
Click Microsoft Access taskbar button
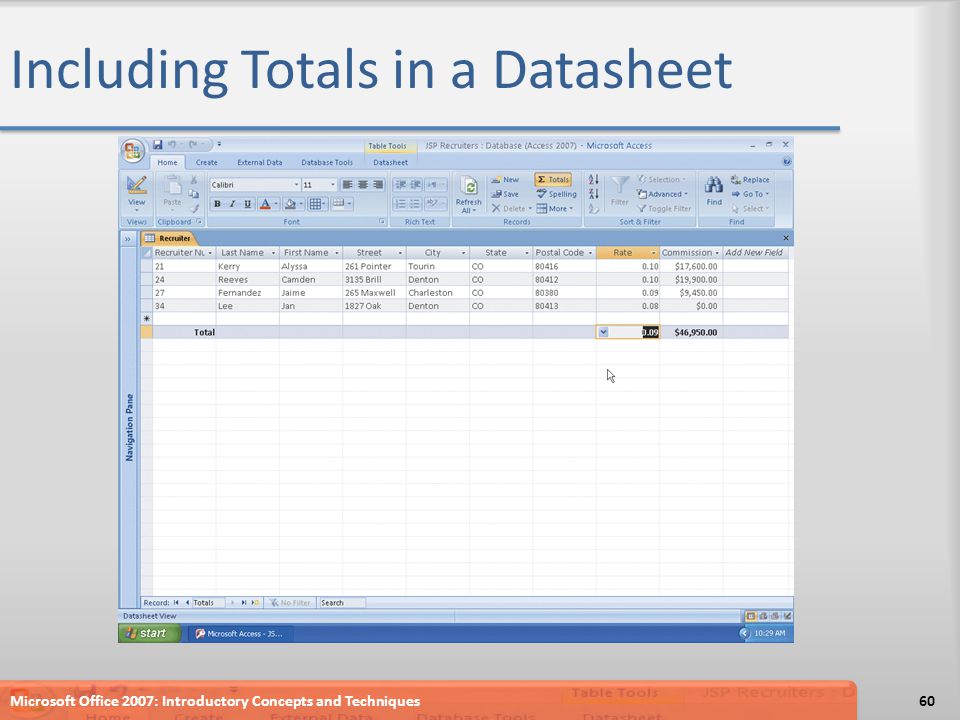click(x=239, y=634)
